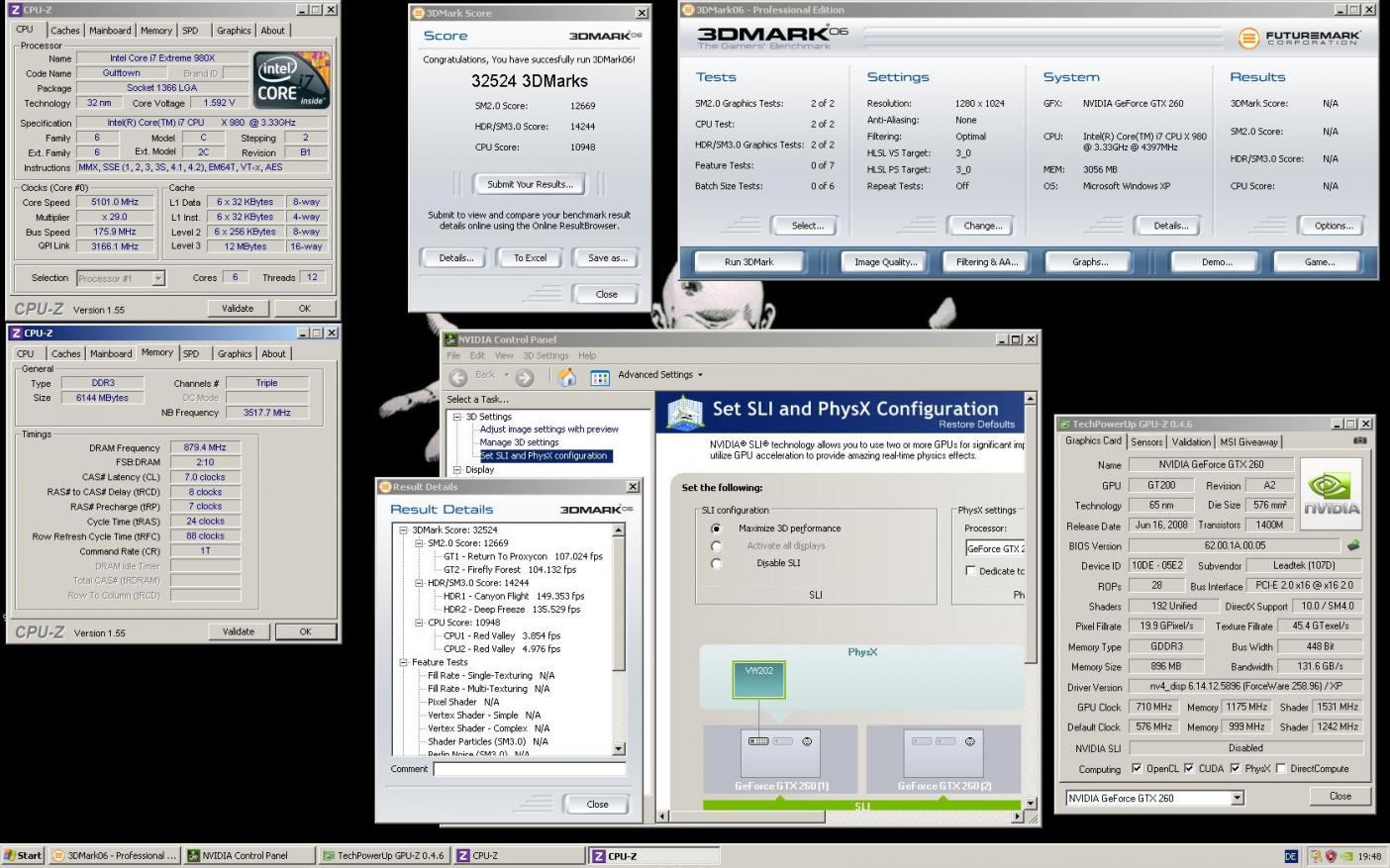Click the red shield tray icon
The width and height of the screenshot is (1390, 868).
(x=1331, y=856)
